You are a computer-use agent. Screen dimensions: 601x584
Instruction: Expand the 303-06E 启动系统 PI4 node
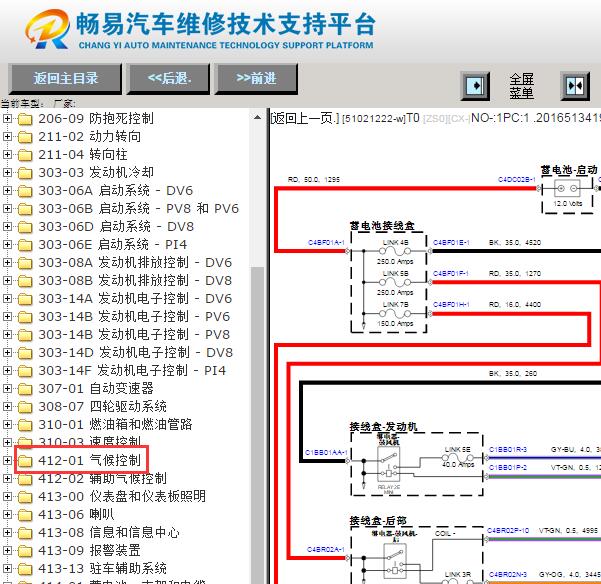(7, 245)
